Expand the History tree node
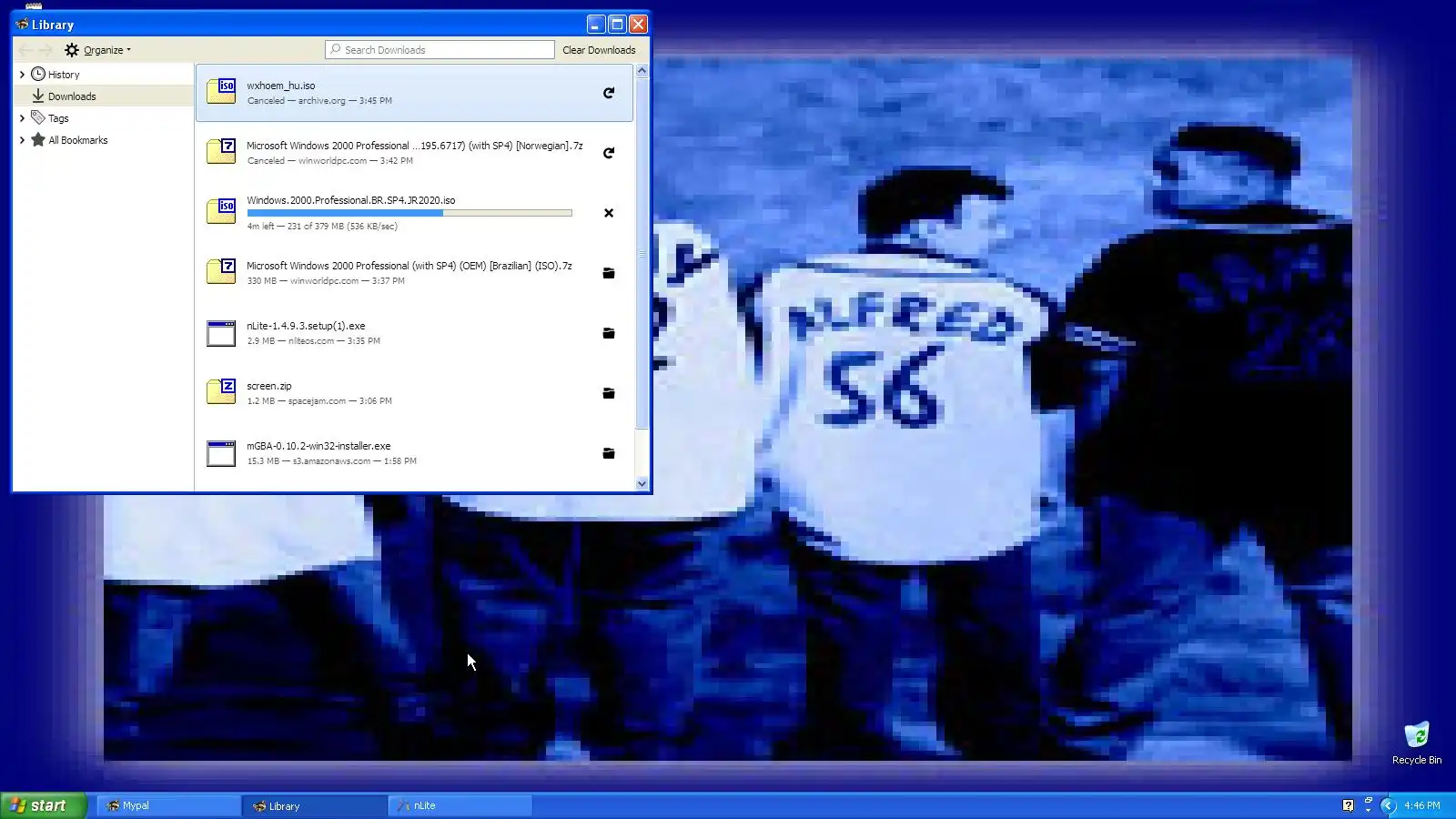1456x819 pixels. [22, 75]
